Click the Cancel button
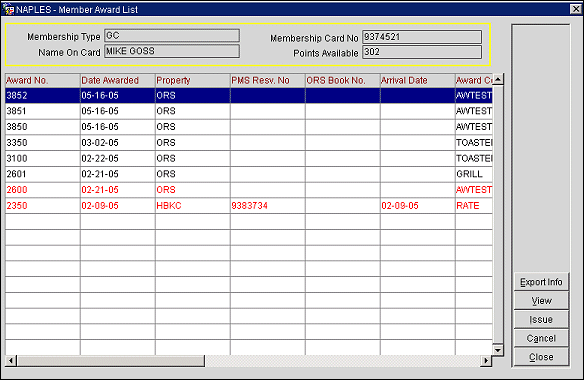Screen dimensions: 584x380 541,338
